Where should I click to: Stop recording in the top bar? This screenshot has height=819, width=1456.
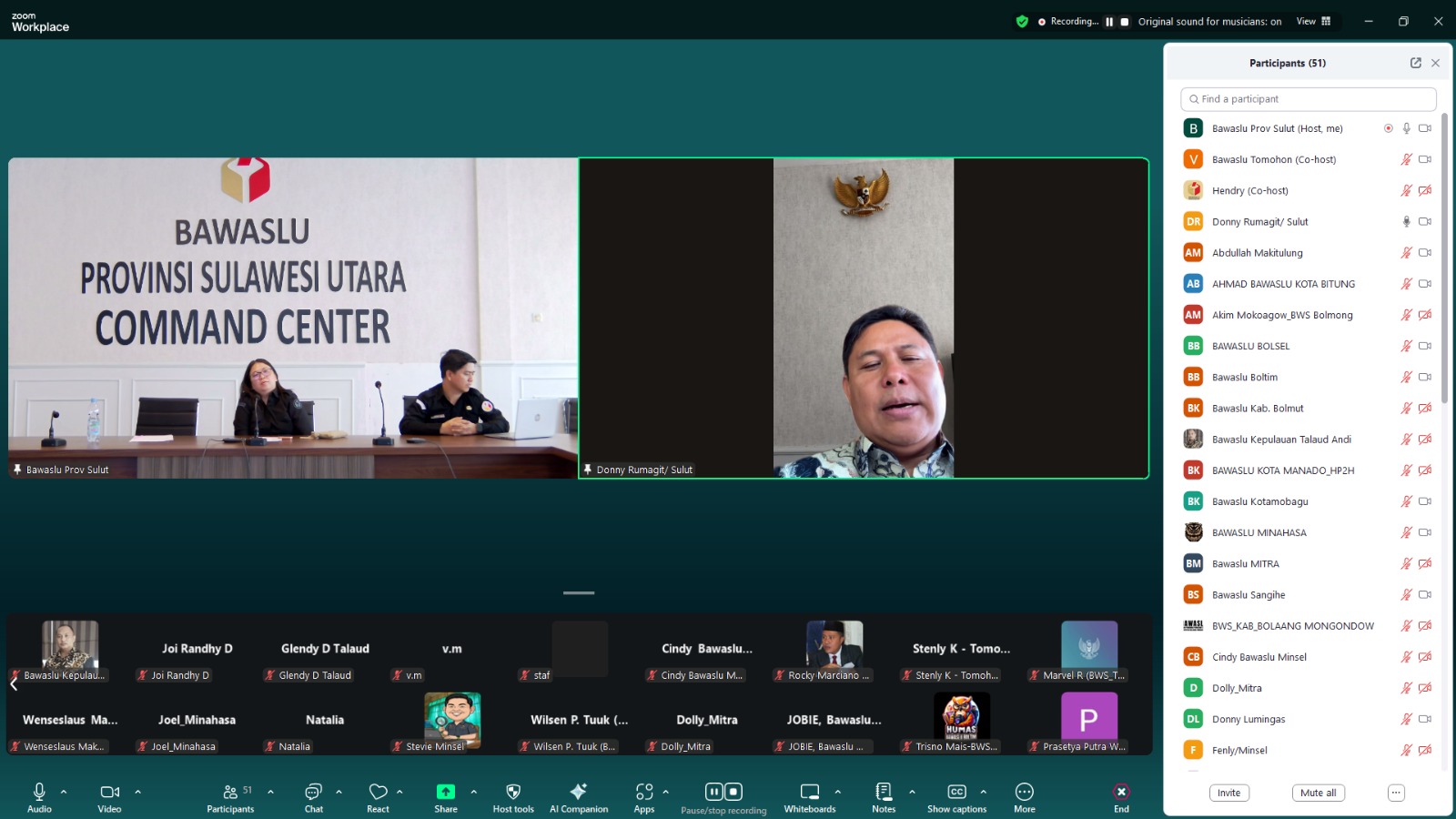1125,22
